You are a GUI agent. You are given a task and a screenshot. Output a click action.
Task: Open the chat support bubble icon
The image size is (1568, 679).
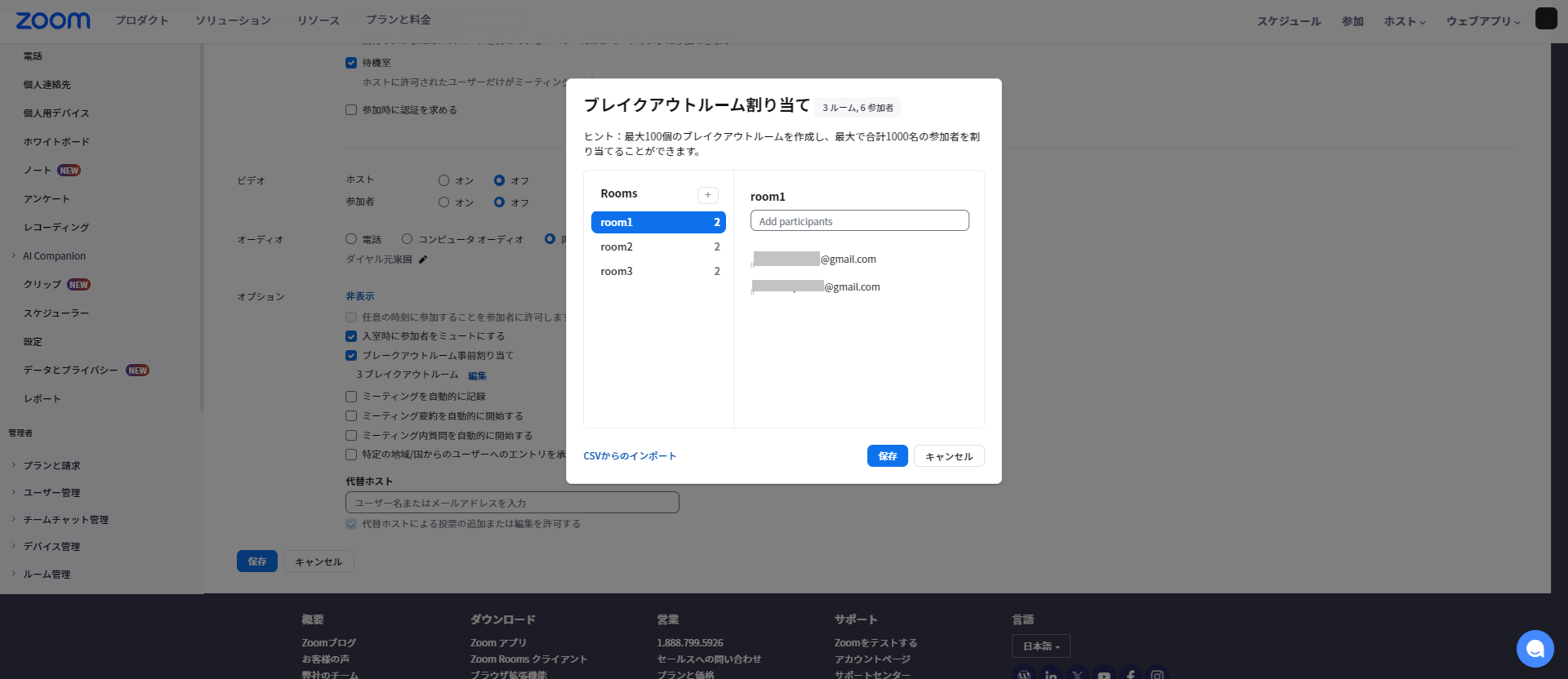(1535, 649)
